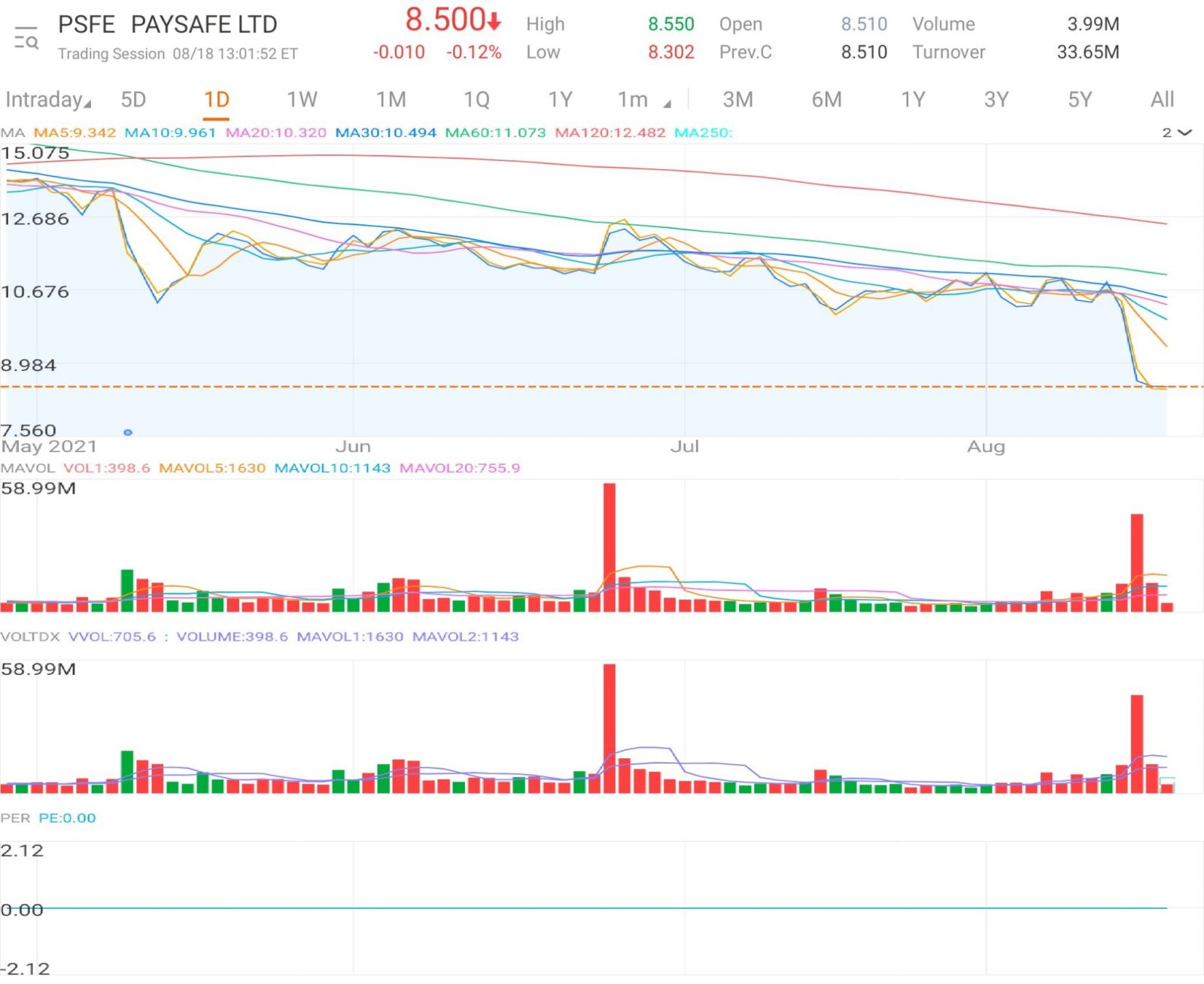This screenshot has width=1204, height=984.
Task: Click the PSFE ticker symbol
Action: tap(87, 25)
